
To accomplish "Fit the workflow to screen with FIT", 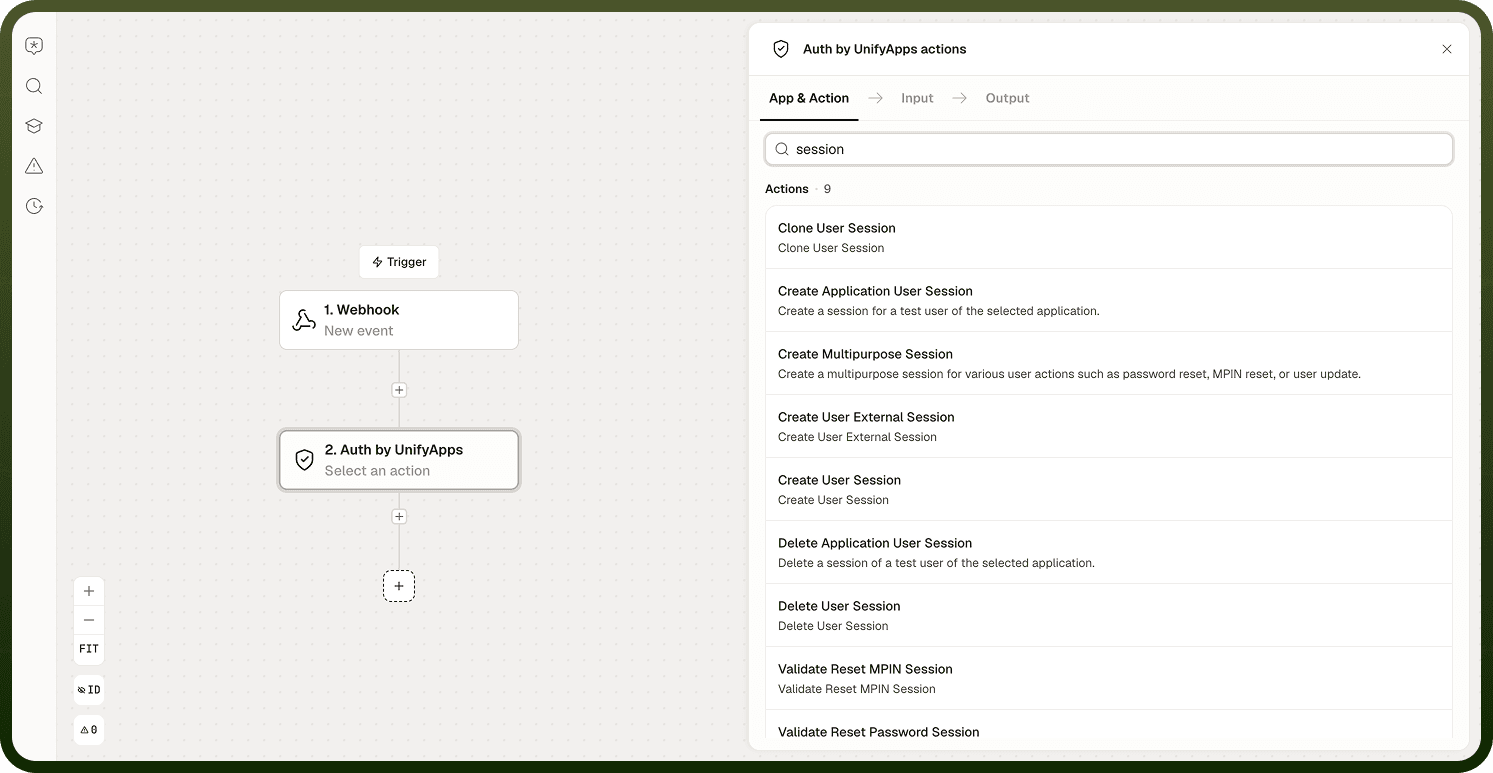I will click(x=89, y=649).
